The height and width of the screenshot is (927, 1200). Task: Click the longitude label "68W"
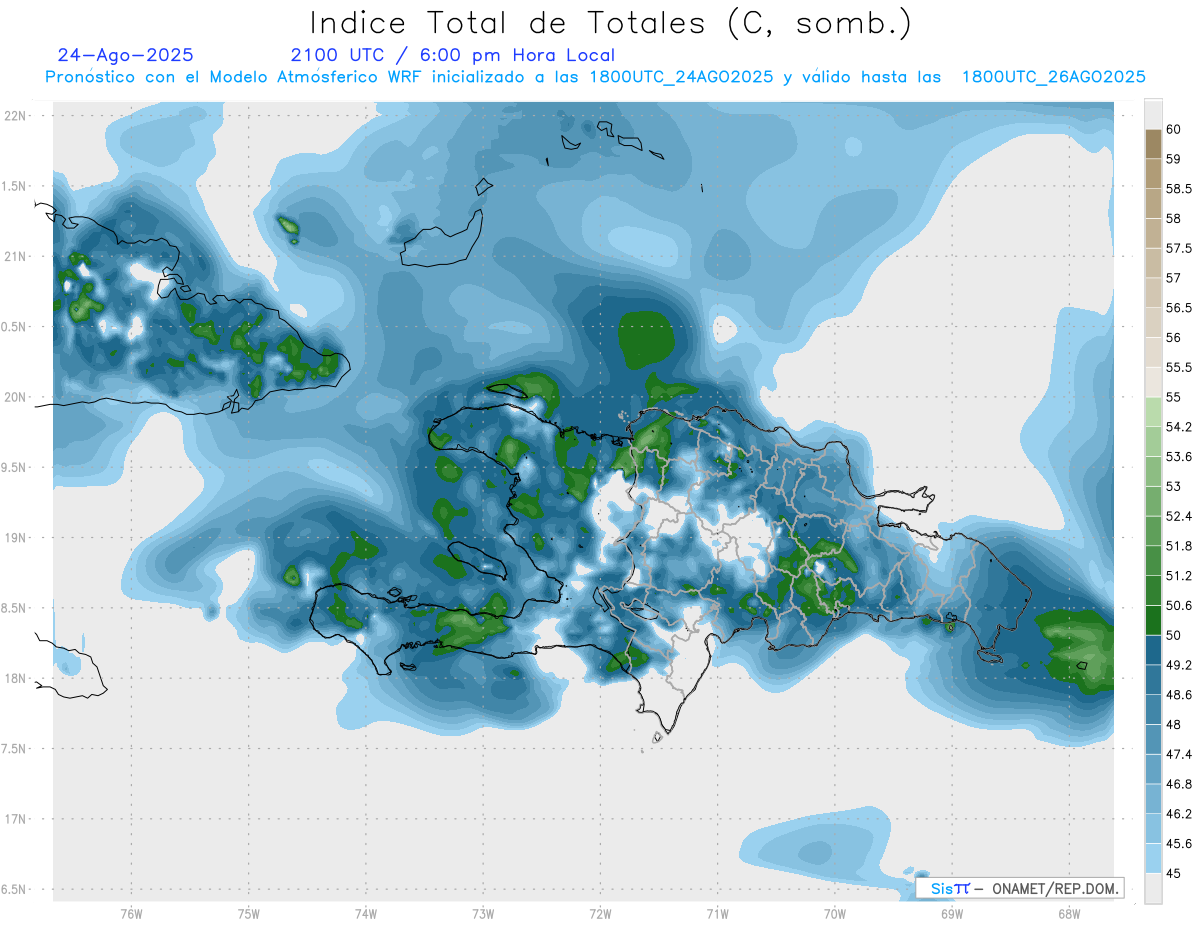tap(1069, 914)
